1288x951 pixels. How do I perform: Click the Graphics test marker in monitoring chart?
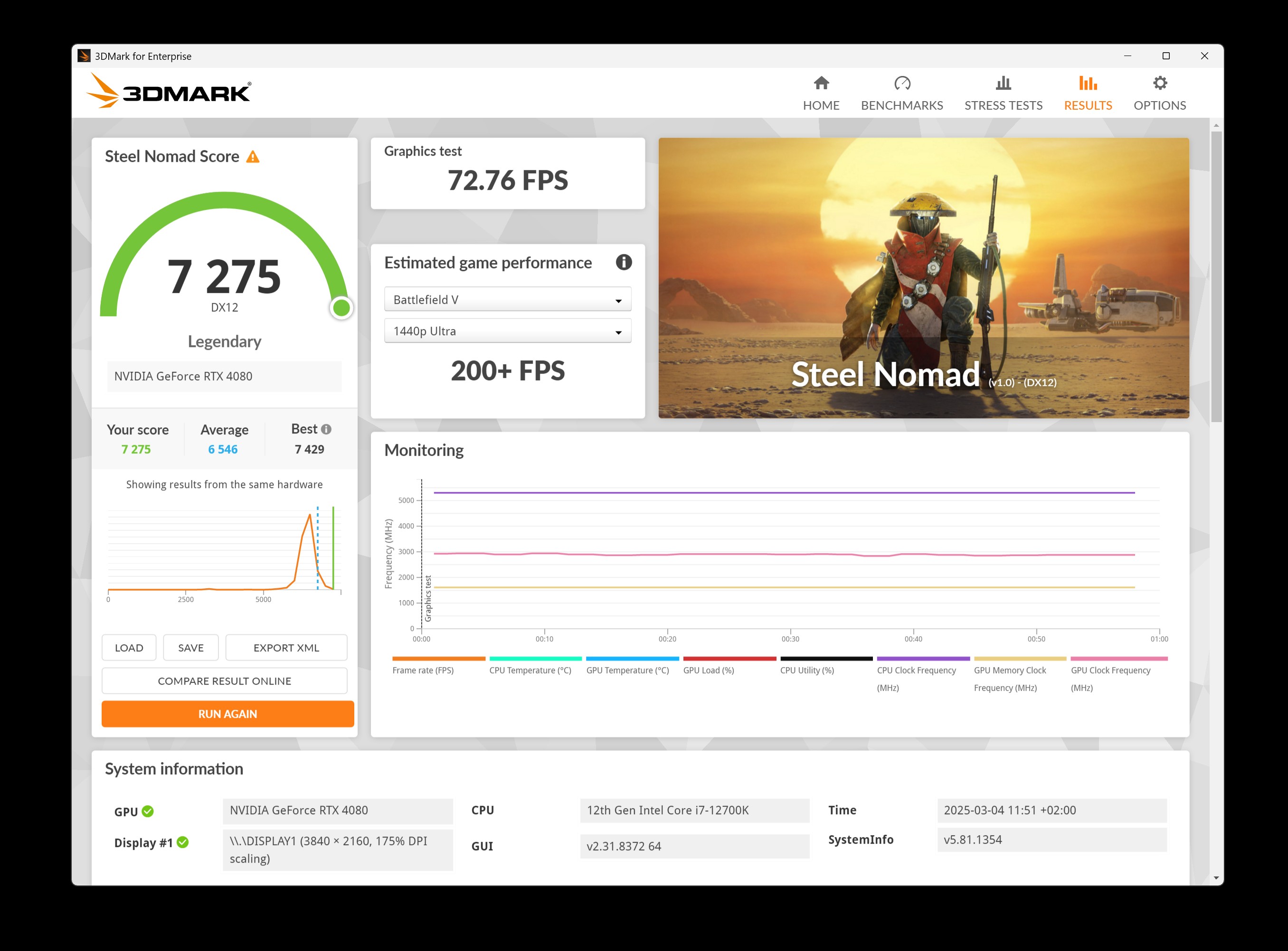pos(428,599)
